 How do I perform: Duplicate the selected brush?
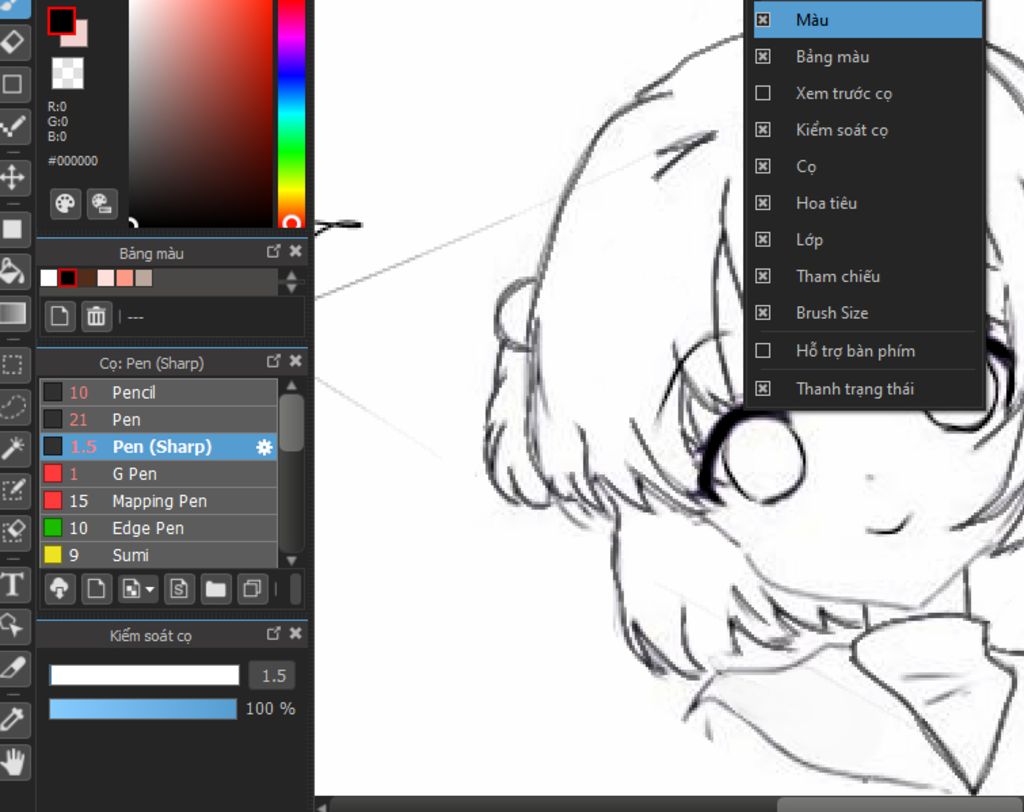pos(252,589)
